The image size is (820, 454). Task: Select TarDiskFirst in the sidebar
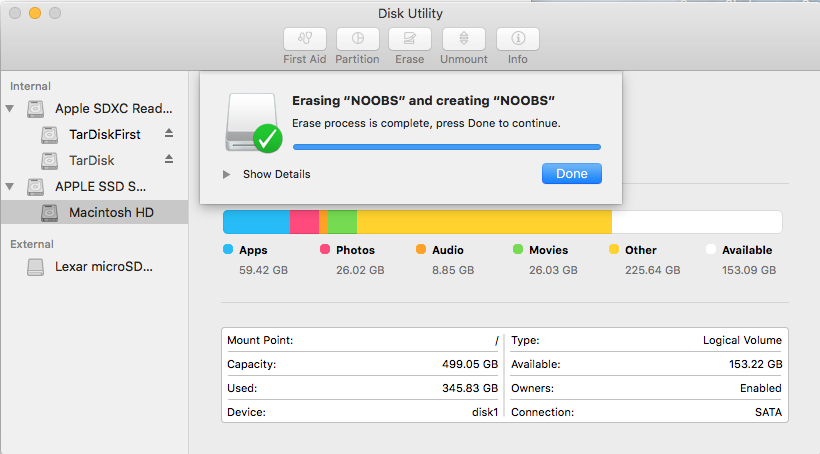click(105, 134)
